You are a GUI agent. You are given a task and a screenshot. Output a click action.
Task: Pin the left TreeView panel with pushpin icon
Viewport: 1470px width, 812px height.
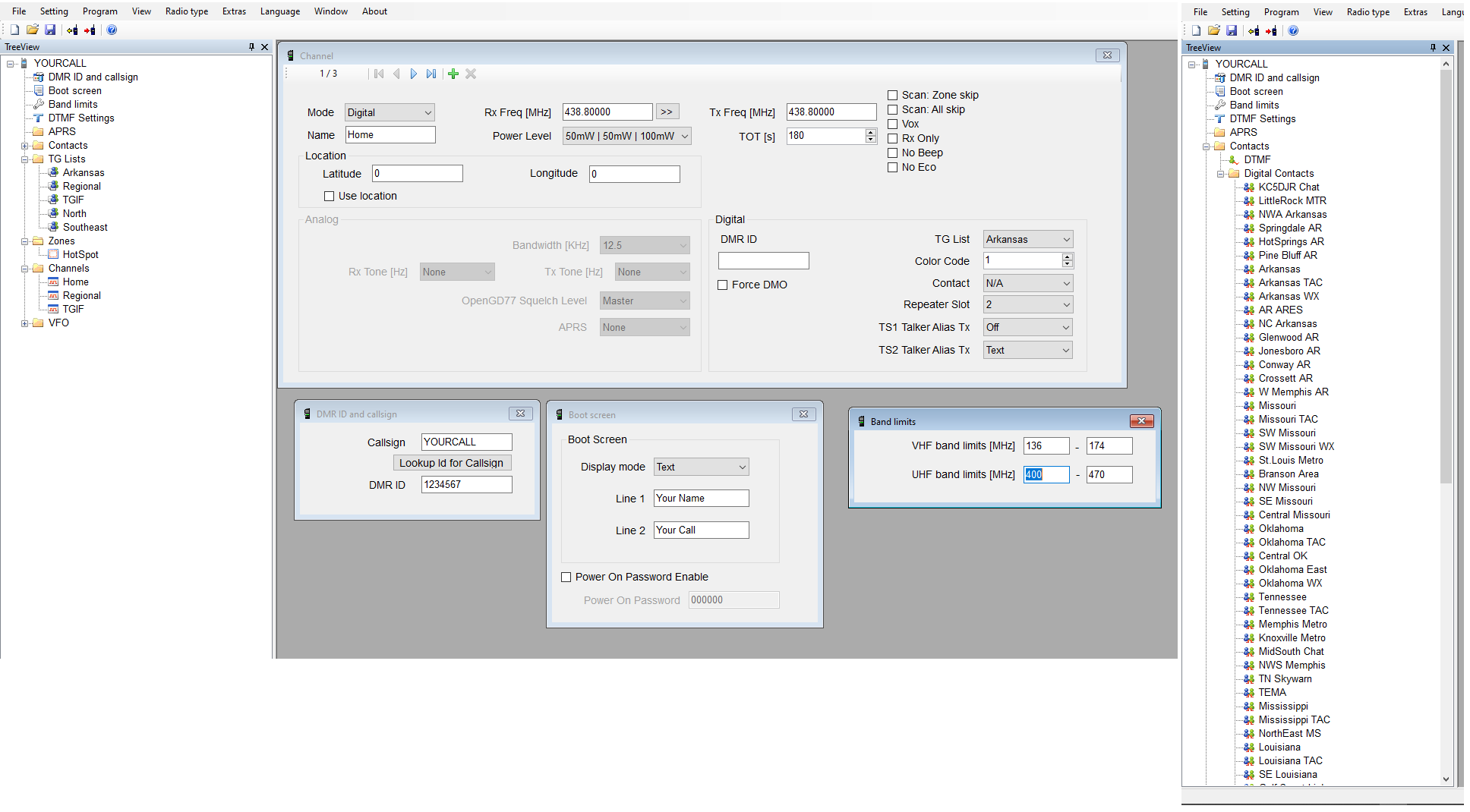(x=251, y=47)
